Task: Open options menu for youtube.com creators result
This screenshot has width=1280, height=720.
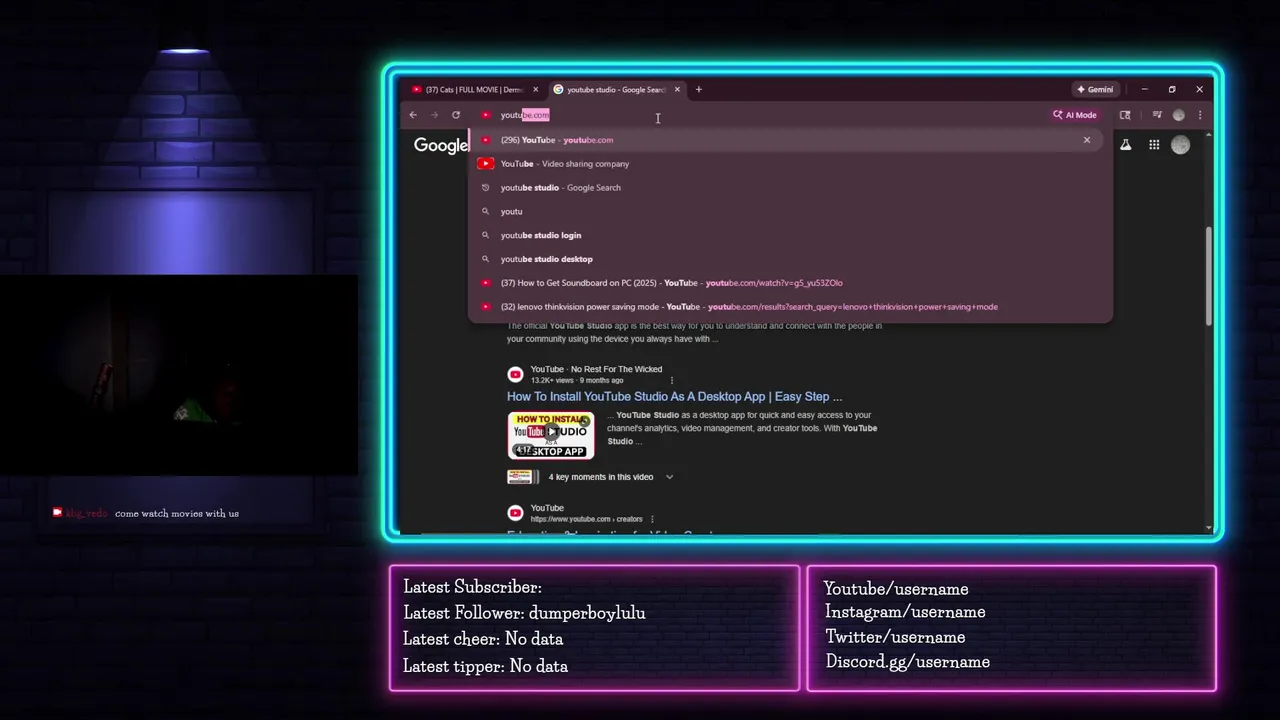Action: [x=652, y=519]
